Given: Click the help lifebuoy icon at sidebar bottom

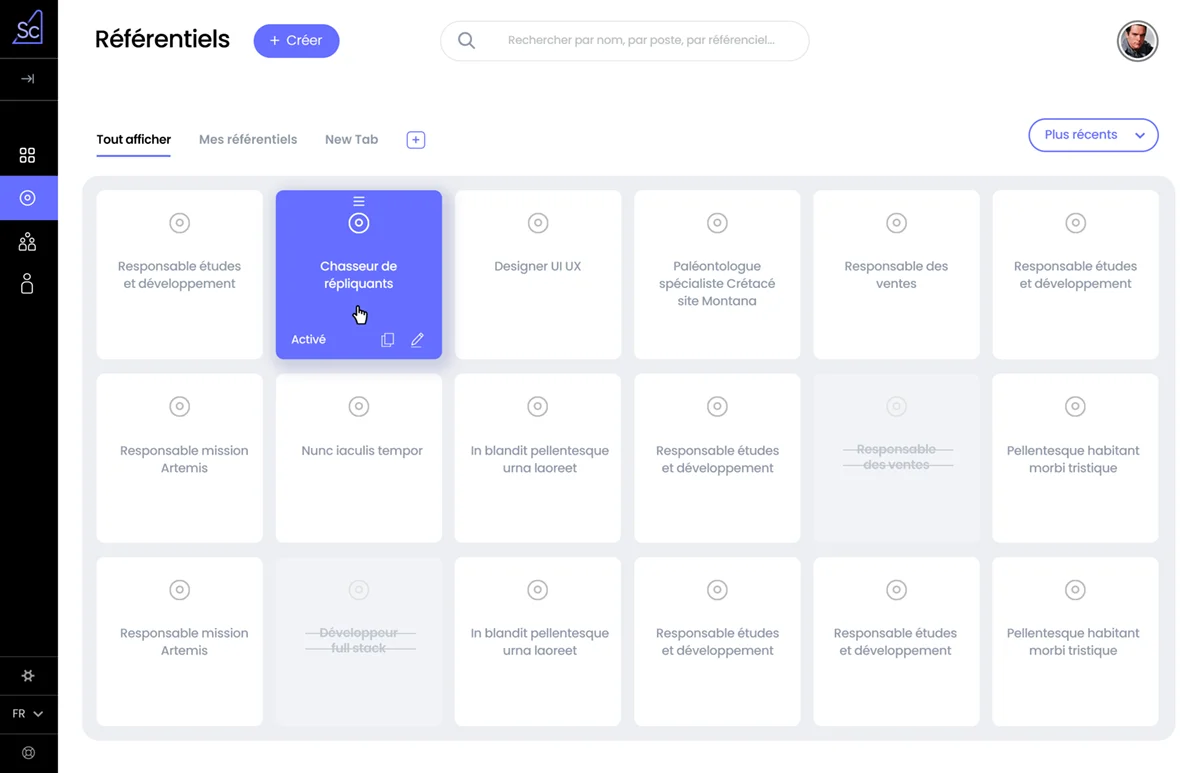Looking at the screenshot, I should [28, 753].
